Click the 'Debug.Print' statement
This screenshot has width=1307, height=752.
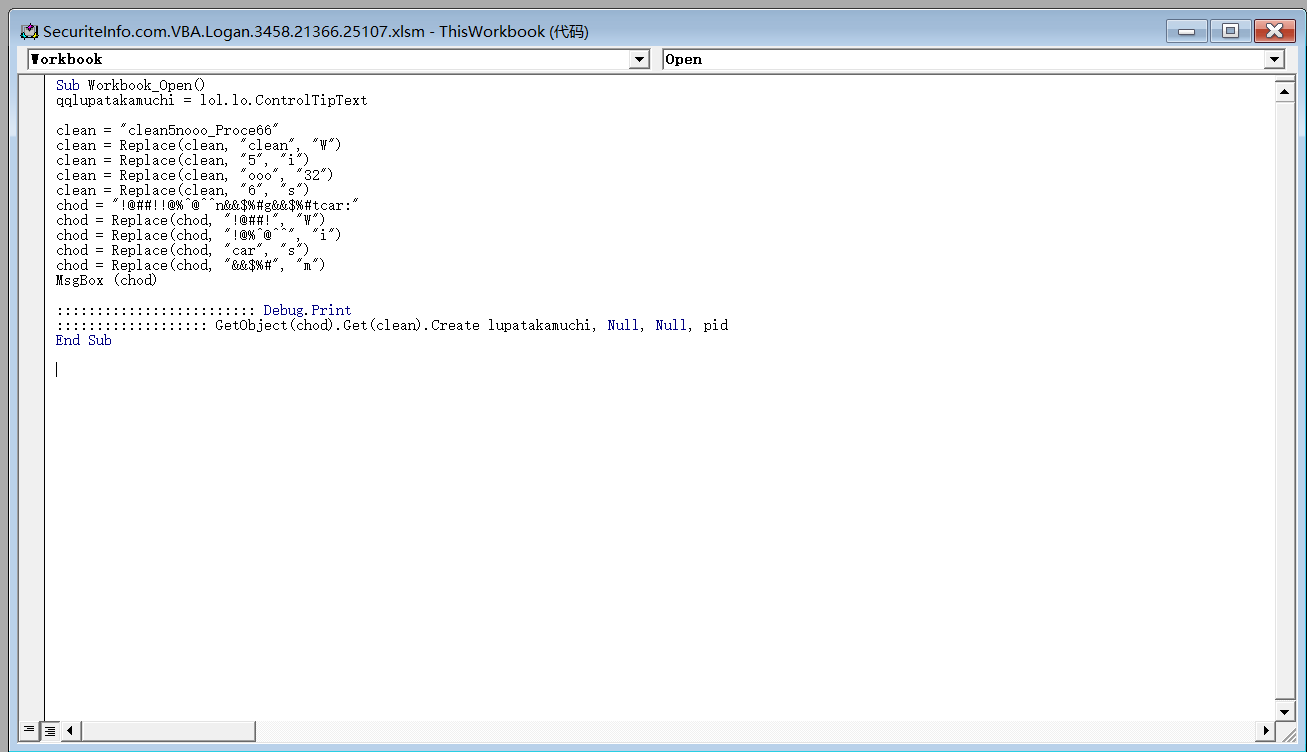[307, 310]
